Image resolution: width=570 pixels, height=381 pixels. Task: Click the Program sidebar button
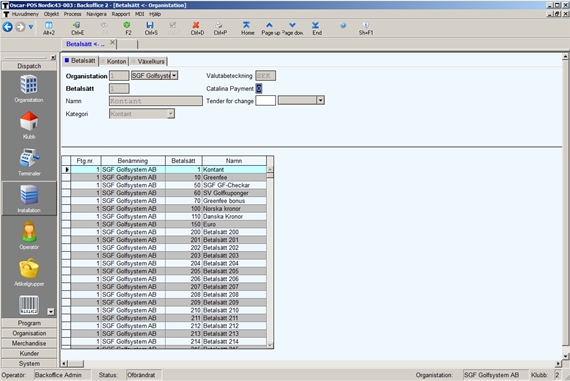tap(29, 323)
